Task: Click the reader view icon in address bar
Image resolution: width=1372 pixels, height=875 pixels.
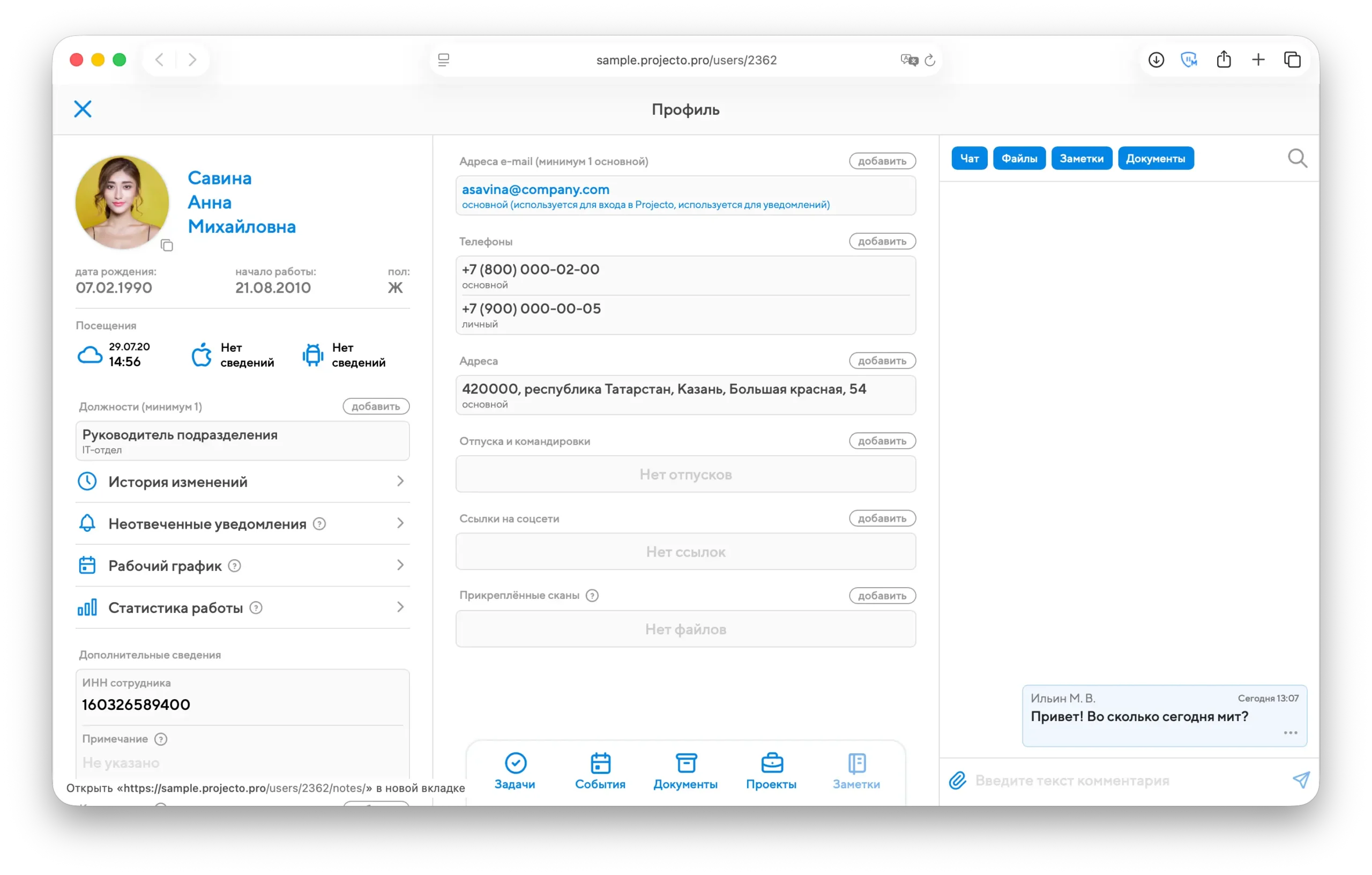Action: click(x=444, y=60)
